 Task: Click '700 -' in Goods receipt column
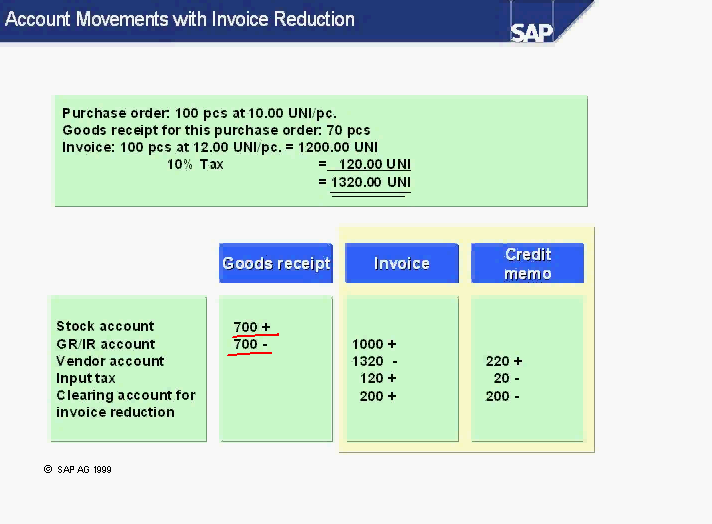(251, 344)
